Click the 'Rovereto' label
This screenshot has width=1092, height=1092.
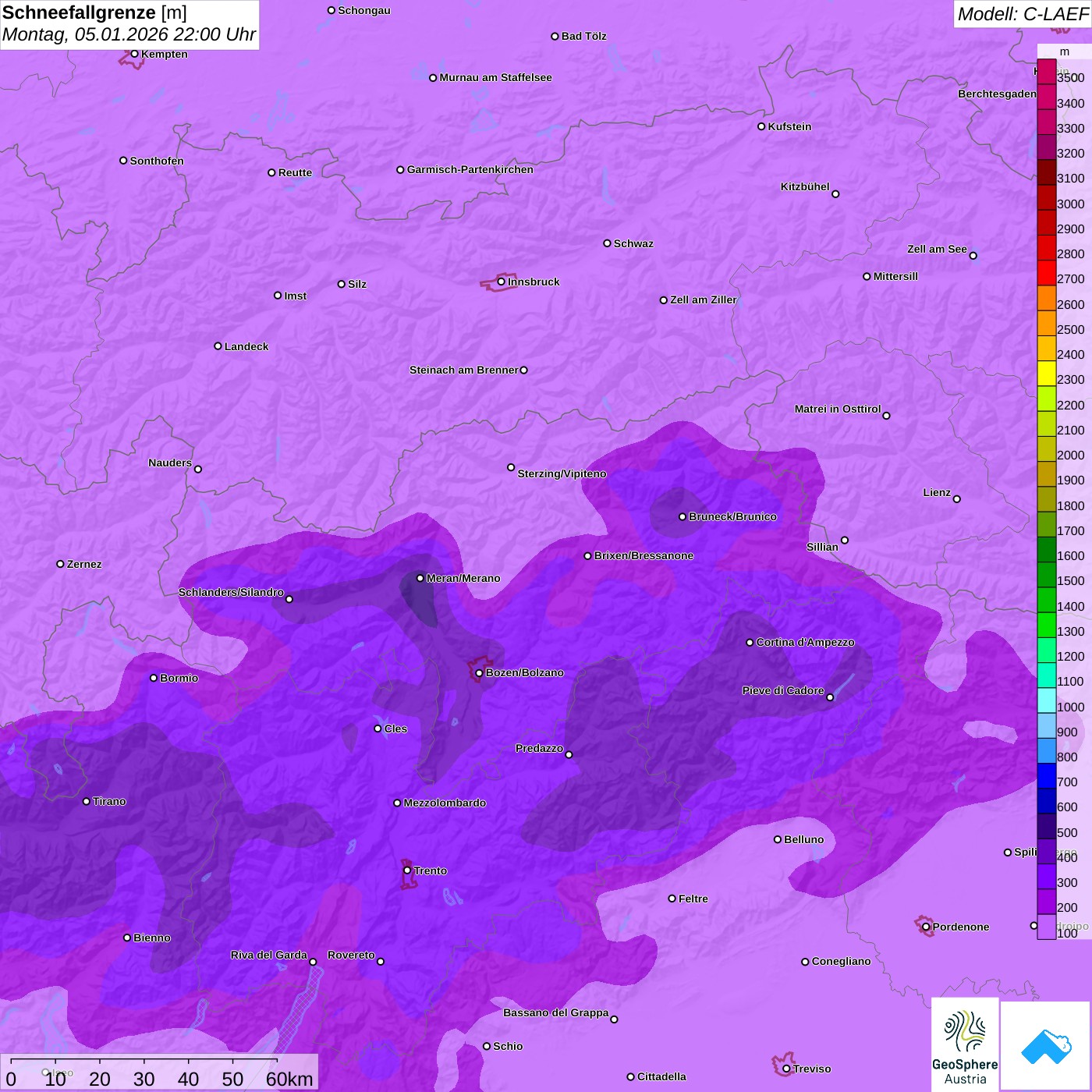[352, 955]
